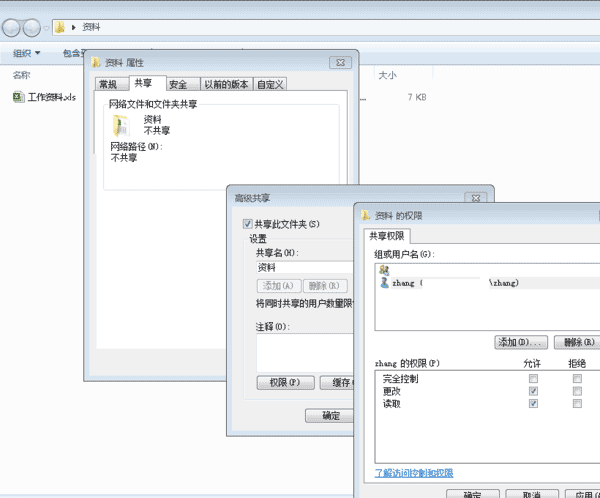Toggle 完全控制 deny checkbox
600x498 pixels.
(x=577, y=379)
